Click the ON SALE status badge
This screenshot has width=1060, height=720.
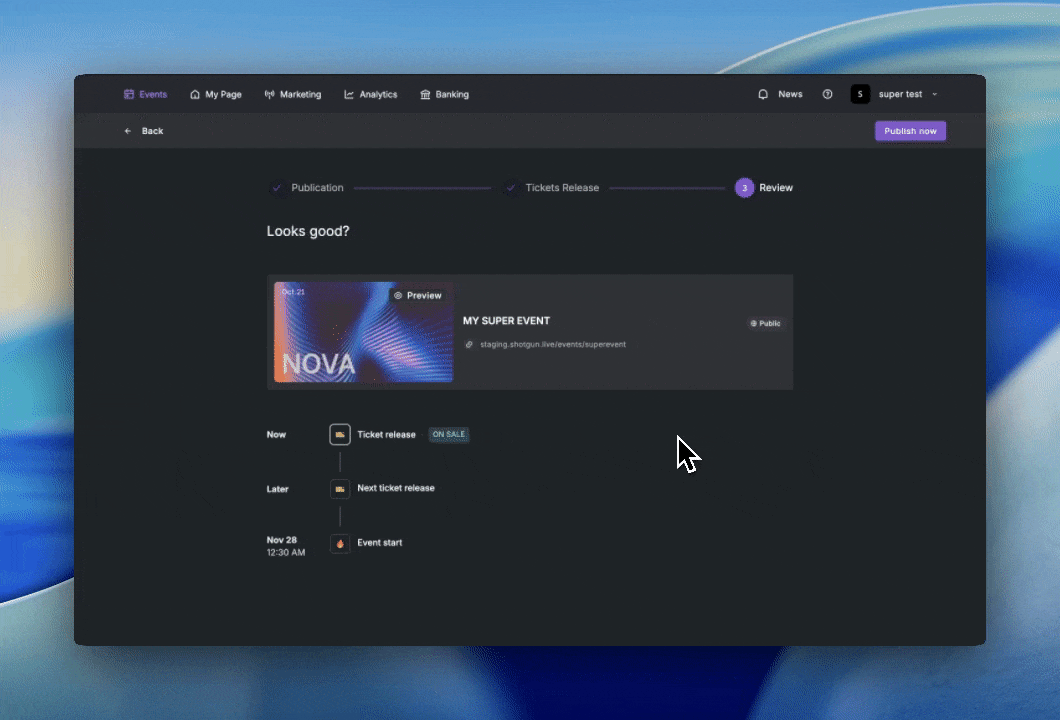(x=449, y=435)
